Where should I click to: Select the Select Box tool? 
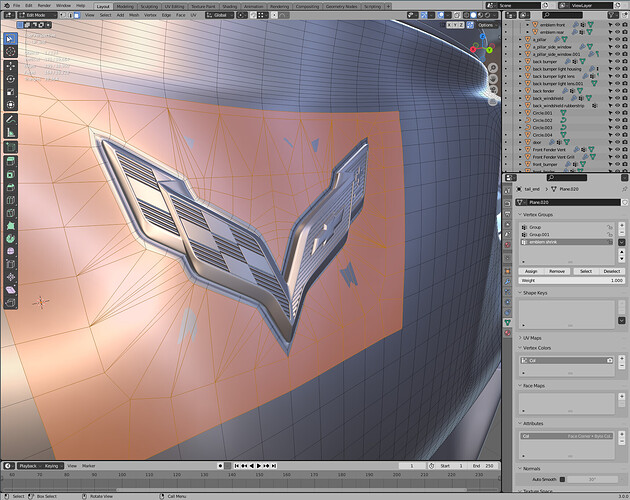(x=10, y=39)
